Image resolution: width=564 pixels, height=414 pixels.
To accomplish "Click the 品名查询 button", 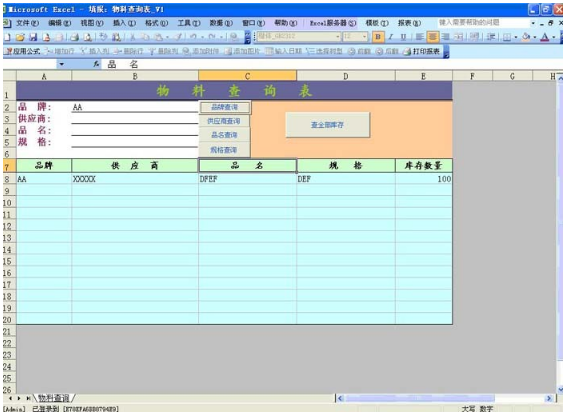I will (224, 135).
